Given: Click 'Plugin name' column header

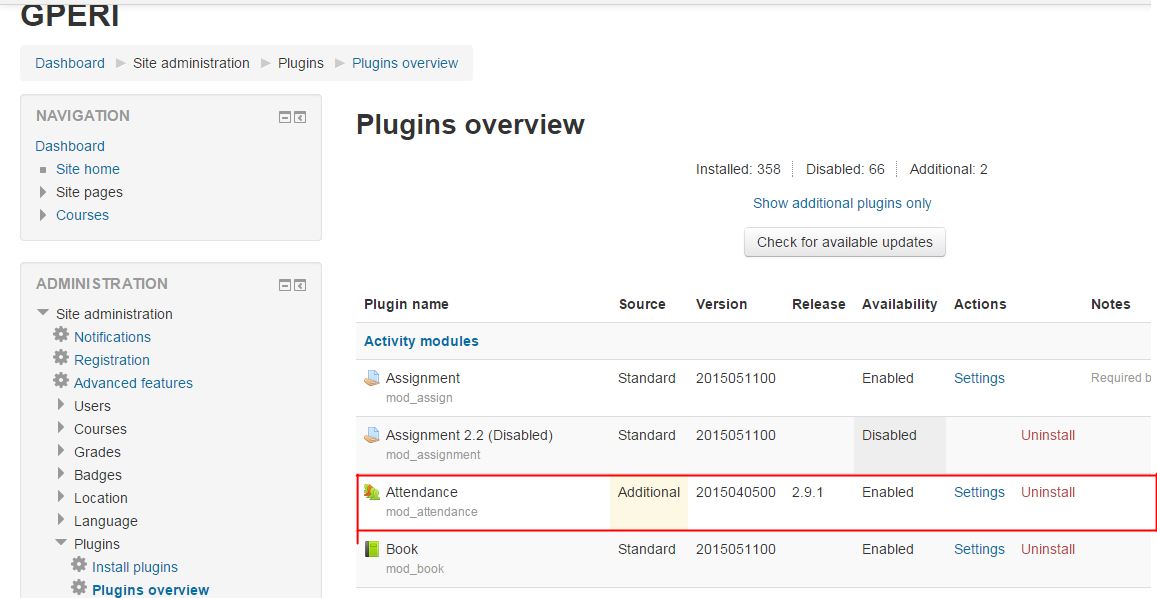Looking at the screenshot, I should [406, 304].
